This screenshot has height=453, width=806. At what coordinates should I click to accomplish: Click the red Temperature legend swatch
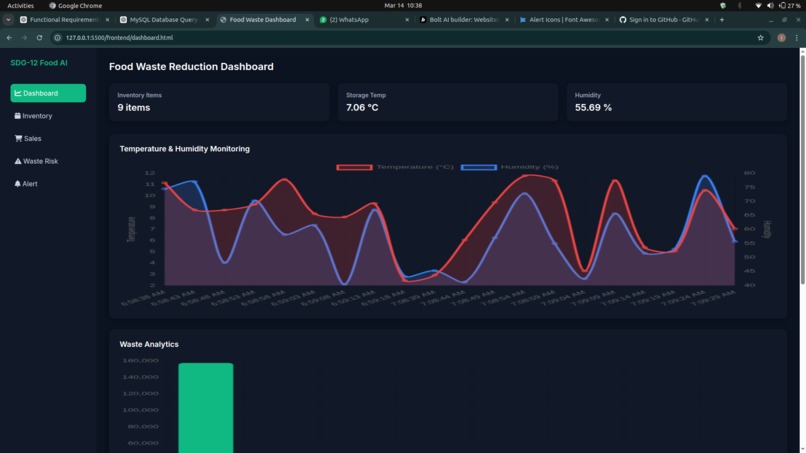coord(354,167)
